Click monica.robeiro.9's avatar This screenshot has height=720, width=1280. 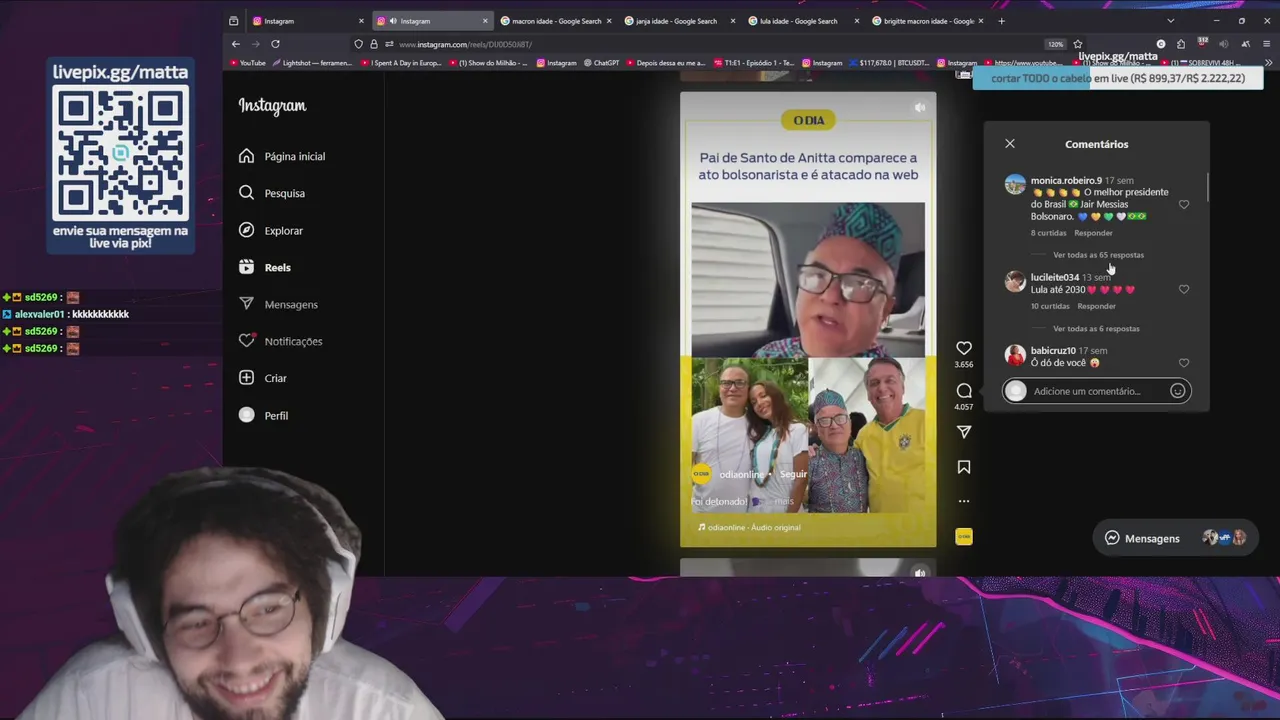1015,185
